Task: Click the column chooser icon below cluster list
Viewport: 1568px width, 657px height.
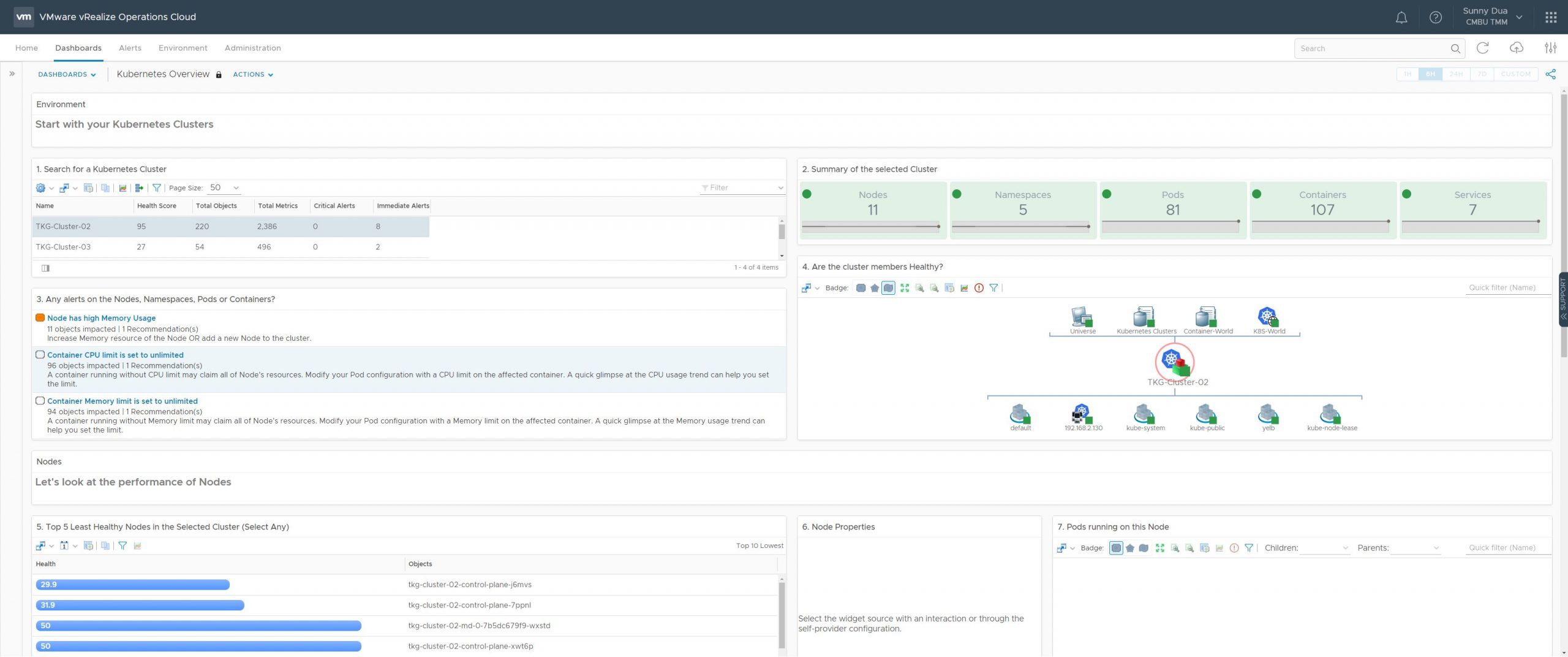Action: point(45,268)
